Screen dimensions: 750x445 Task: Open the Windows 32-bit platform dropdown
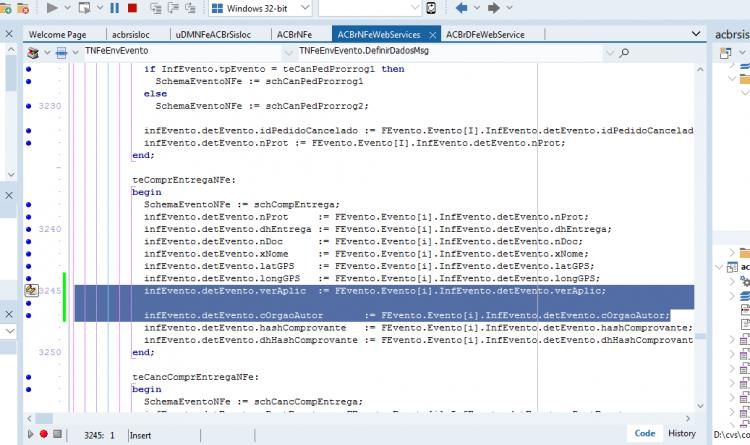[x=260, y=8]
